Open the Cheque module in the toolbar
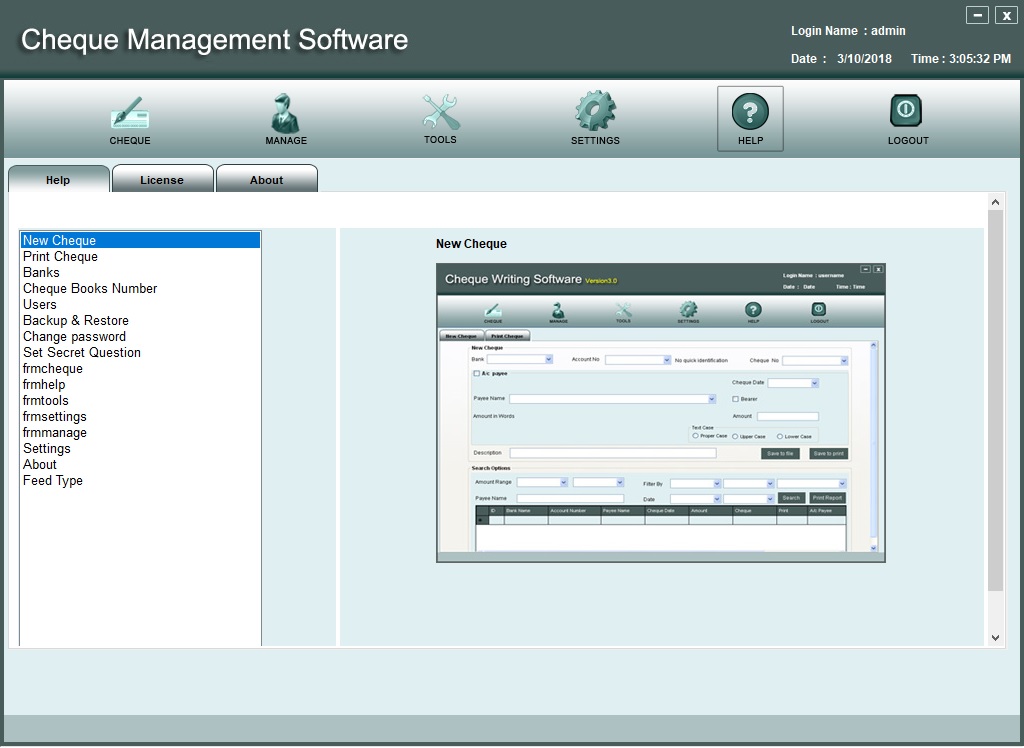The image size is (1024, 748). pos(130,118)
